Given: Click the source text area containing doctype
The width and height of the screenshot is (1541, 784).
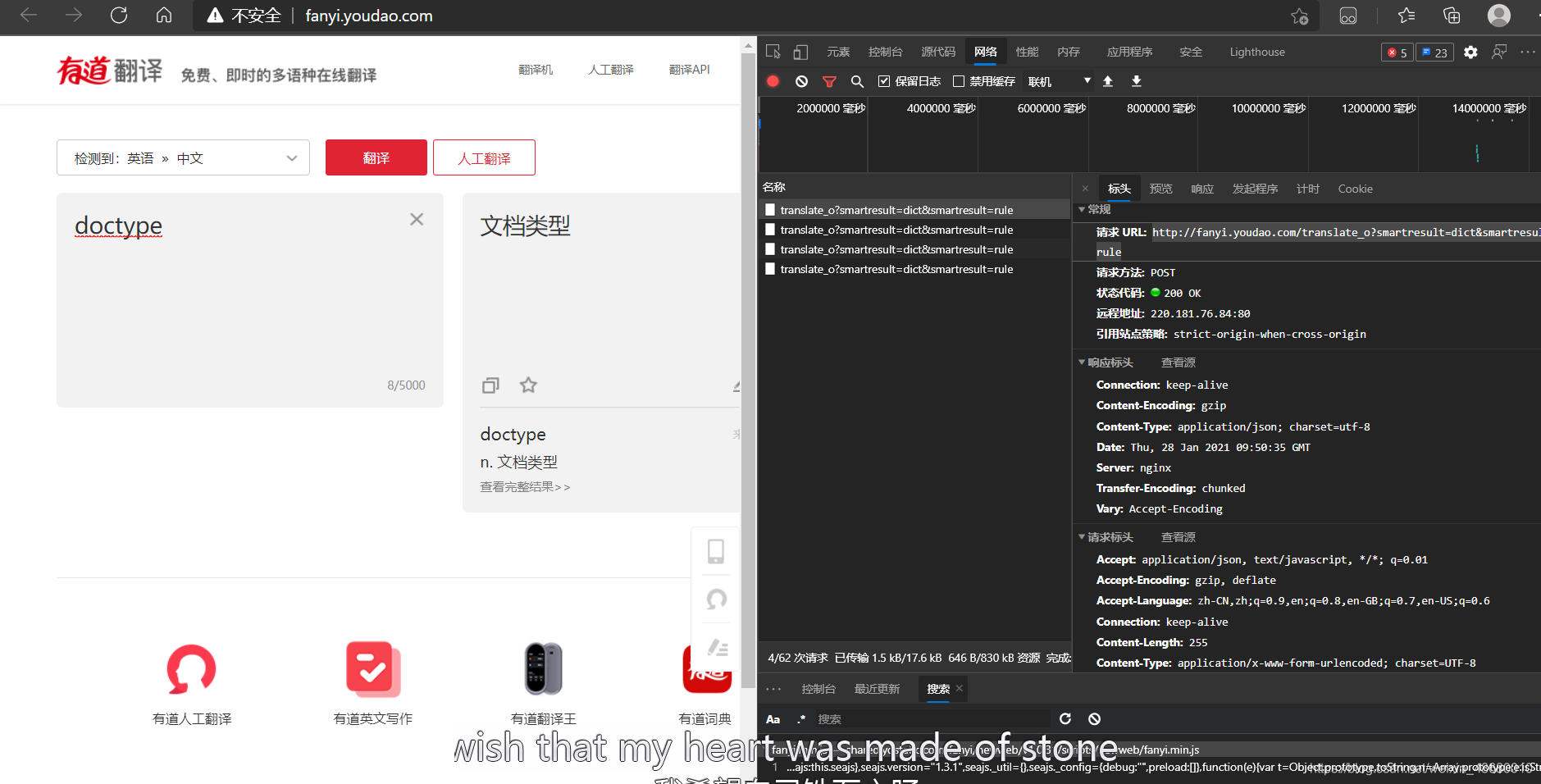Looking at the screenshot, I should pyautogui.click(x=250, y=300).
